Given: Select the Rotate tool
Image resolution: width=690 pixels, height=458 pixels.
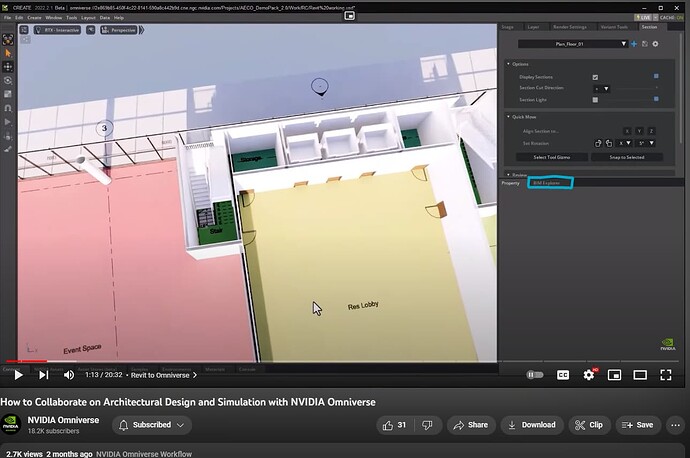Looking at the screenshot, I should point(8,81).
